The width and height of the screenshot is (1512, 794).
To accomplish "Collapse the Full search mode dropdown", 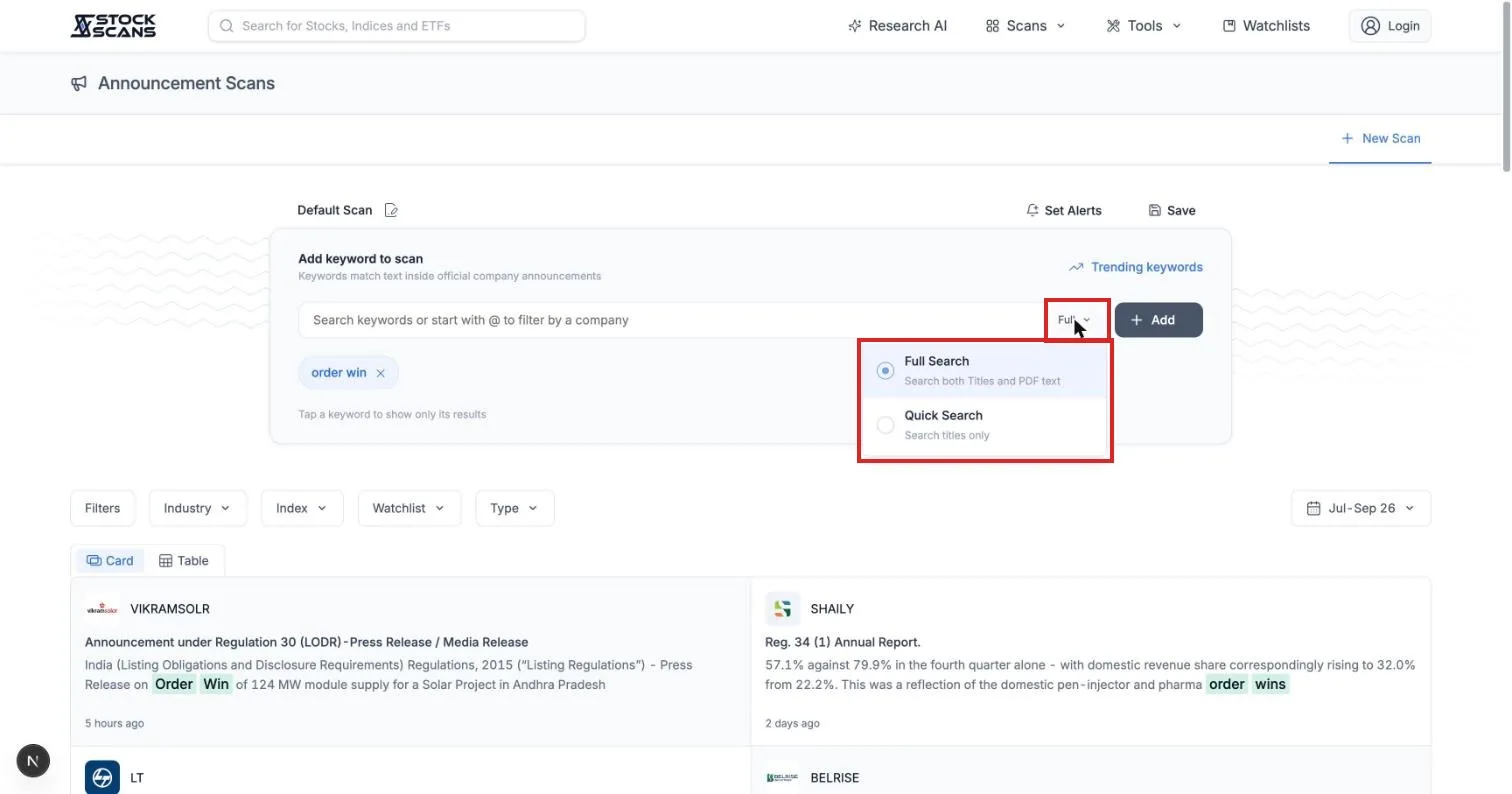I will coord(1075,320).
